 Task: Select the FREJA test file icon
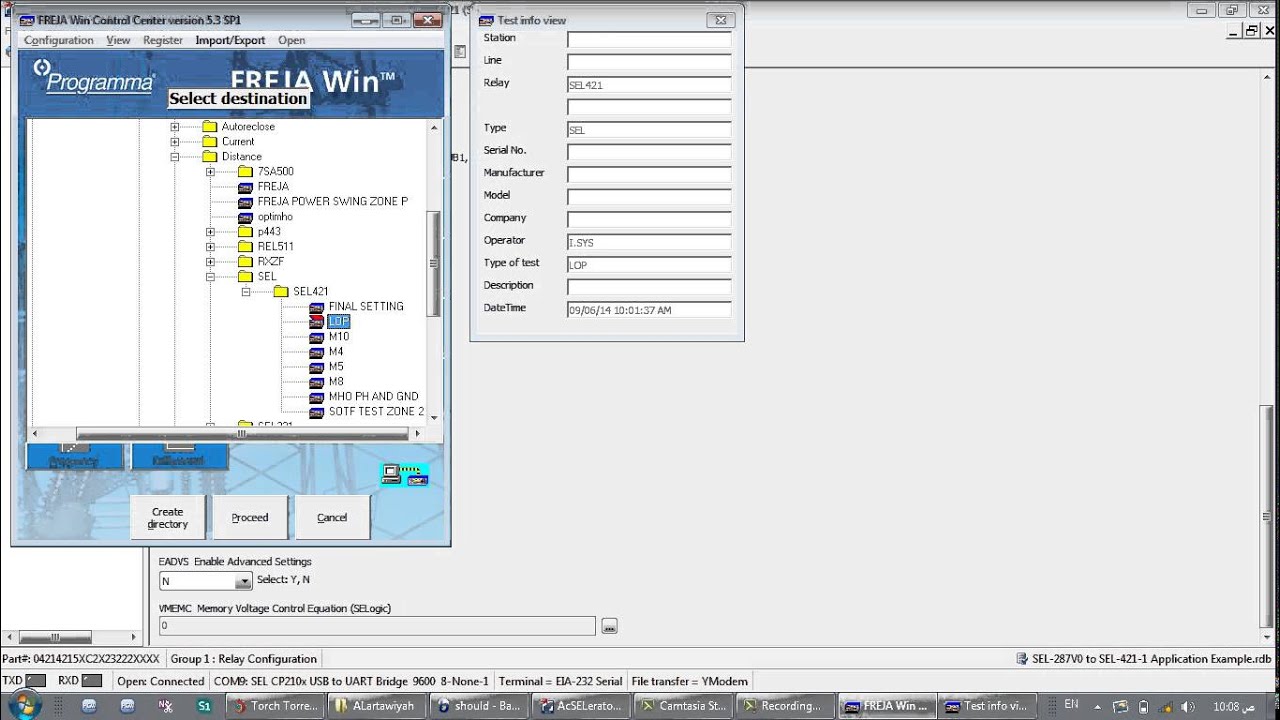(246, 187)
